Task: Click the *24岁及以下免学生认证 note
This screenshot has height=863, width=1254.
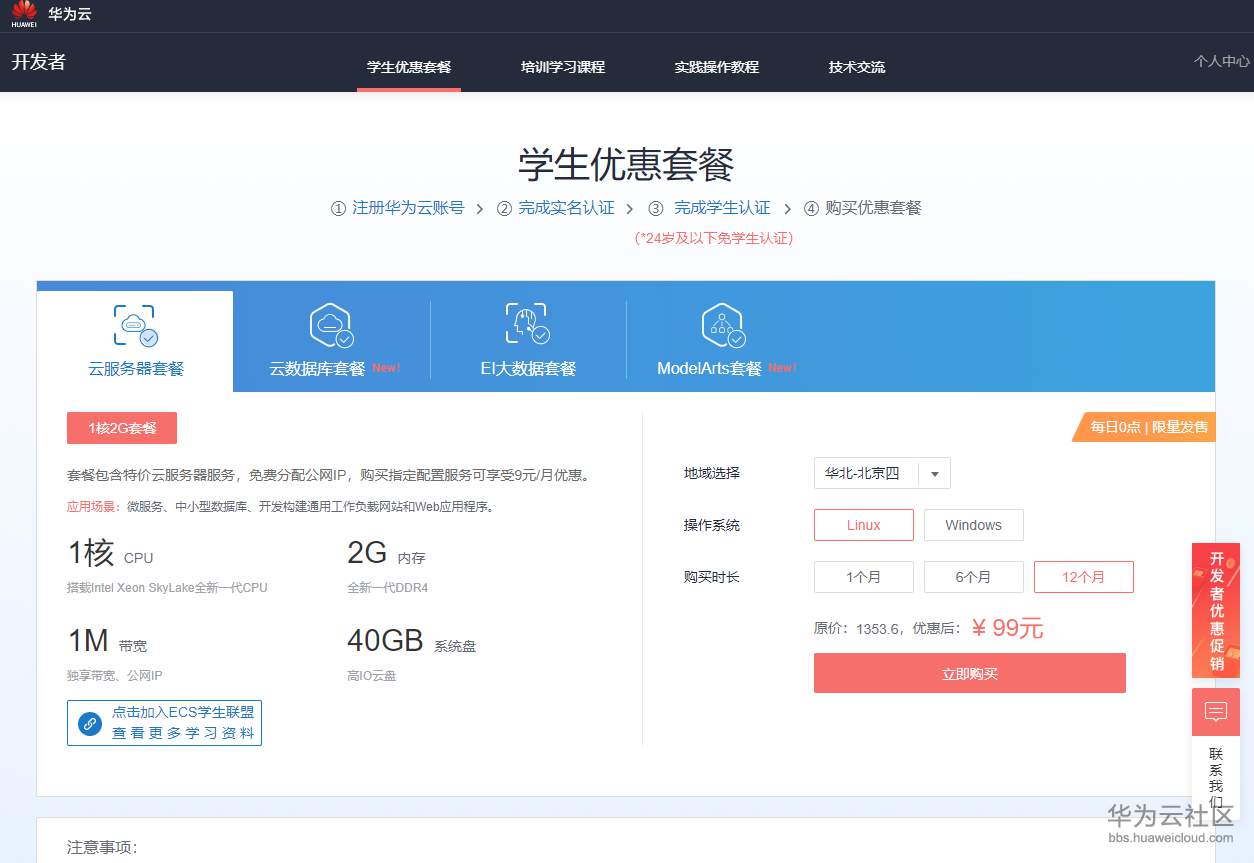Action: tap(713, 238)
